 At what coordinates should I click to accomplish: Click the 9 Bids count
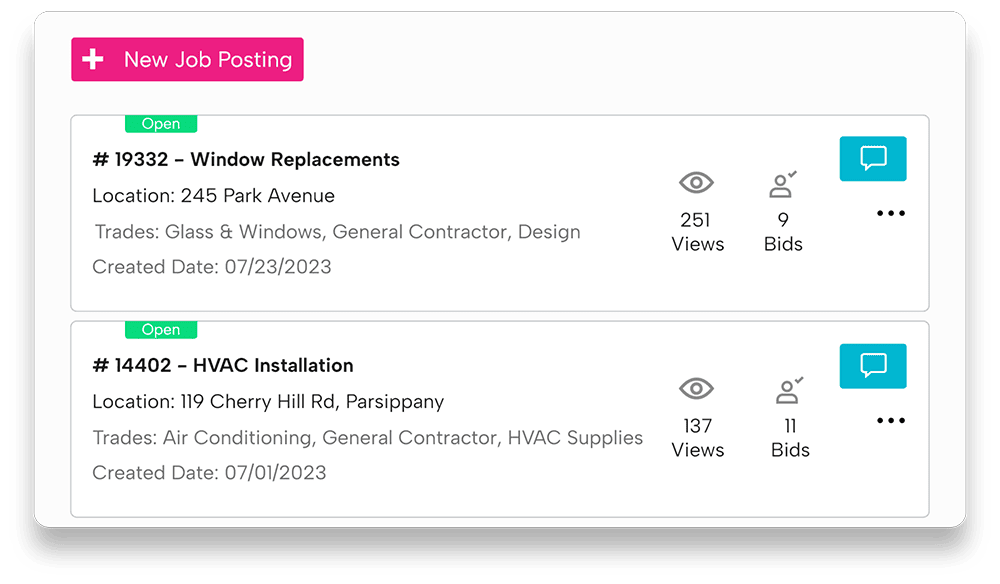[x=783, y=232]
